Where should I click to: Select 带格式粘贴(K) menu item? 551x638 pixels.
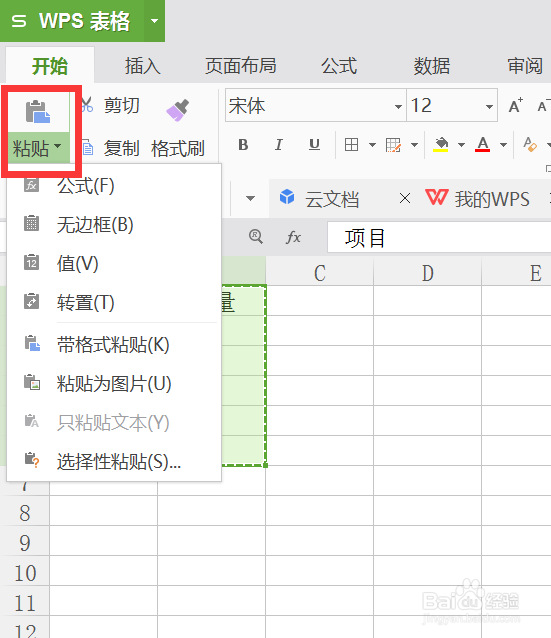[114, 345]
